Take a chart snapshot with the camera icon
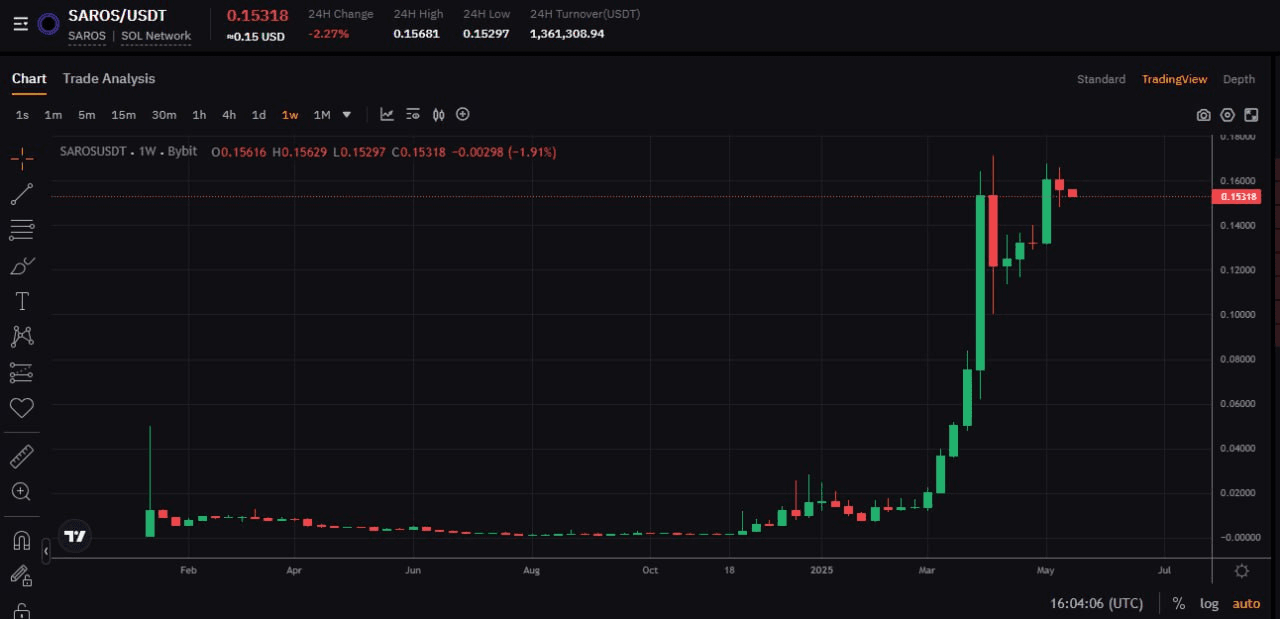Viewport: 1280px width, 619px height. pos(1203,115)
